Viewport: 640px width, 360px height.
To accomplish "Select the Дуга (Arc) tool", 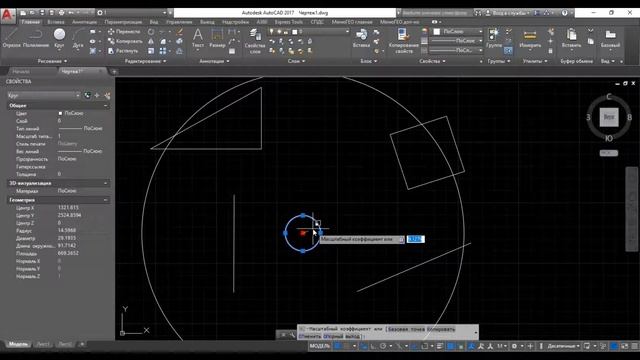I will [x=78, y=38].
